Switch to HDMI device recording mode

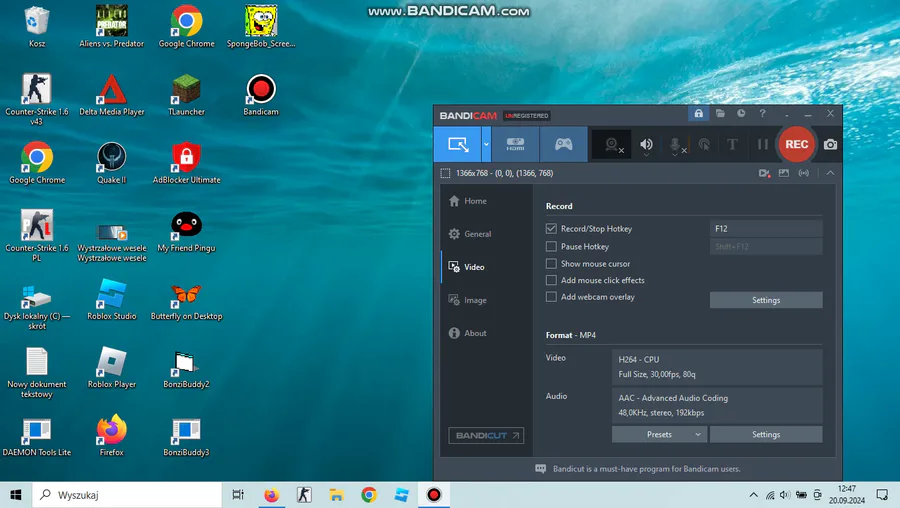[515, 144]
